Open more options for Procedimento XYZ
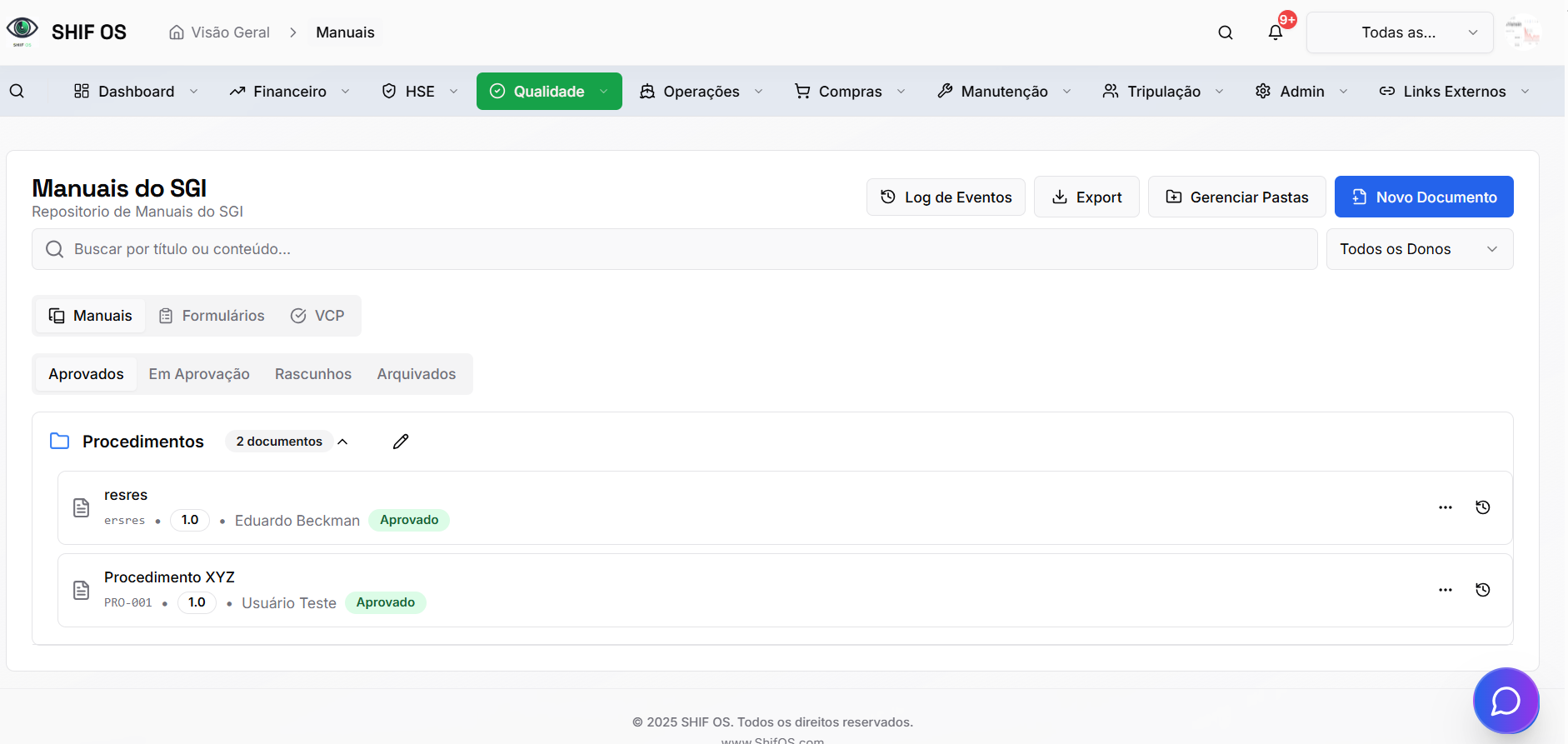 (x=1445, y=590)
